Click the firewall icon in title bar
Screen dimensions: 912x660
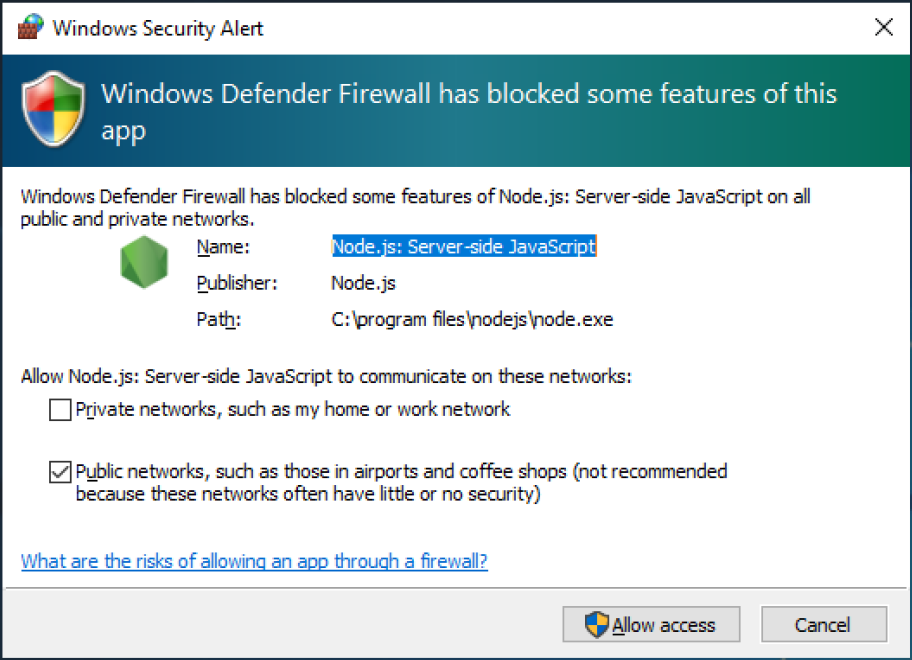click(31, 27)
